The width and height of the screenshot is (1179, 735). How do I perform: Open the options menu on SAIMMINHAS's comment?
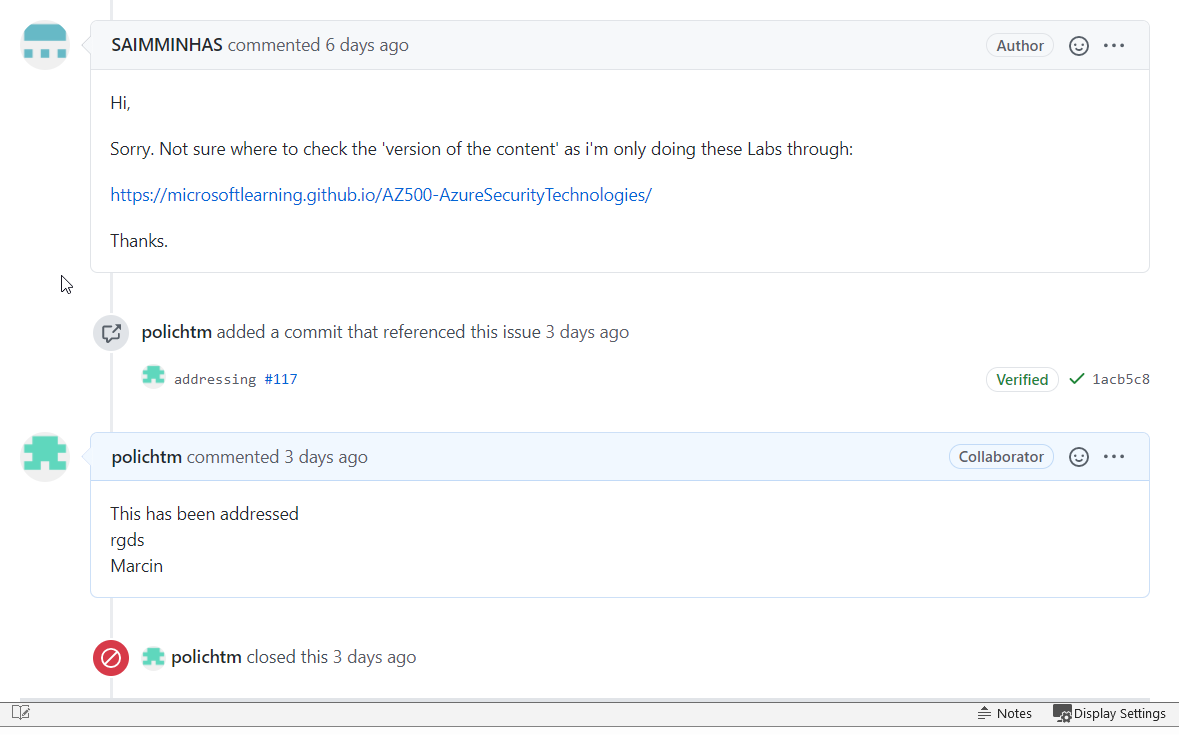[1114, 45]
